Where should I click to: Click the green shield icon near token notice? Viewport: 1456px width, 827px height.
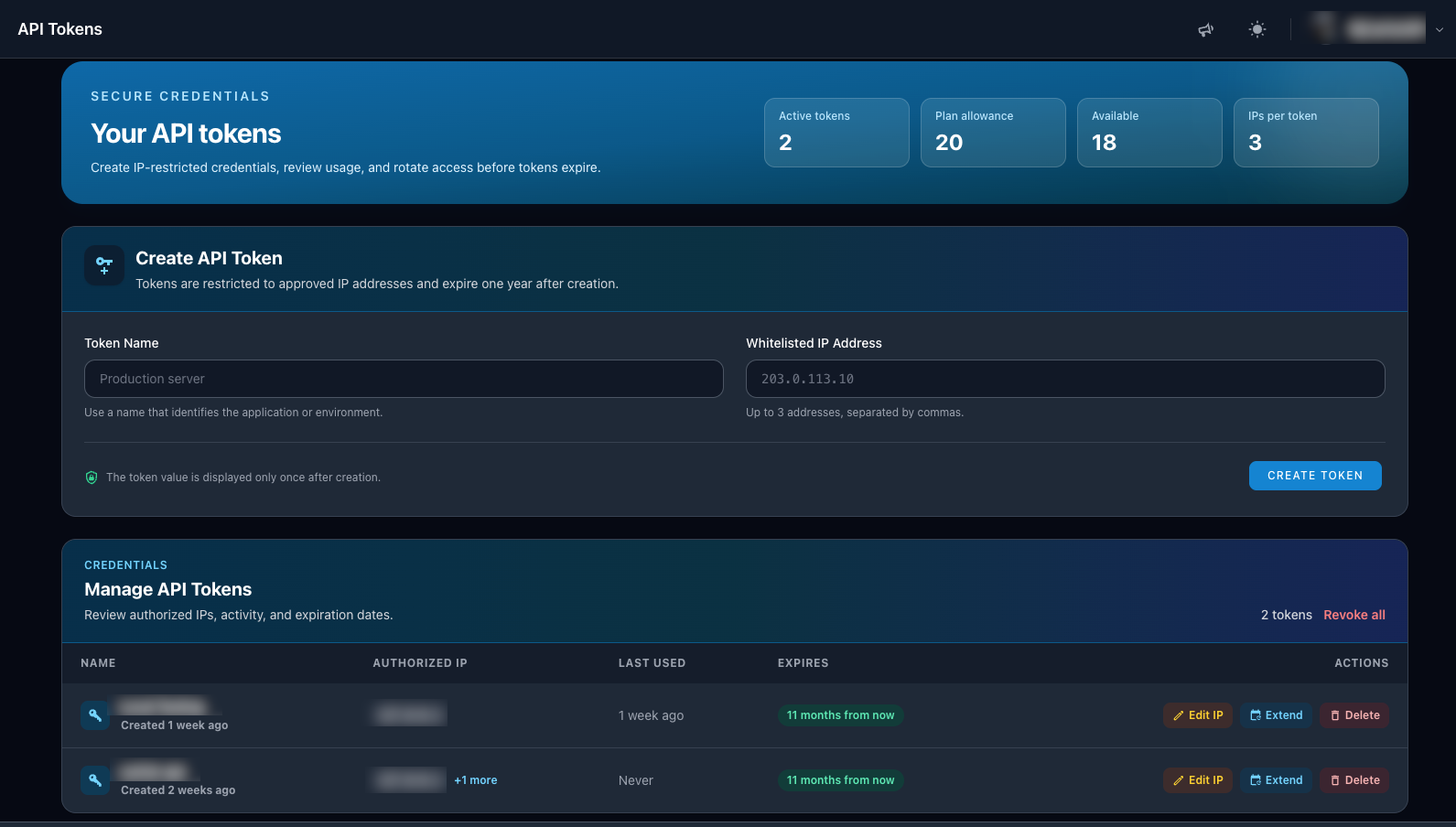[92, 478]
